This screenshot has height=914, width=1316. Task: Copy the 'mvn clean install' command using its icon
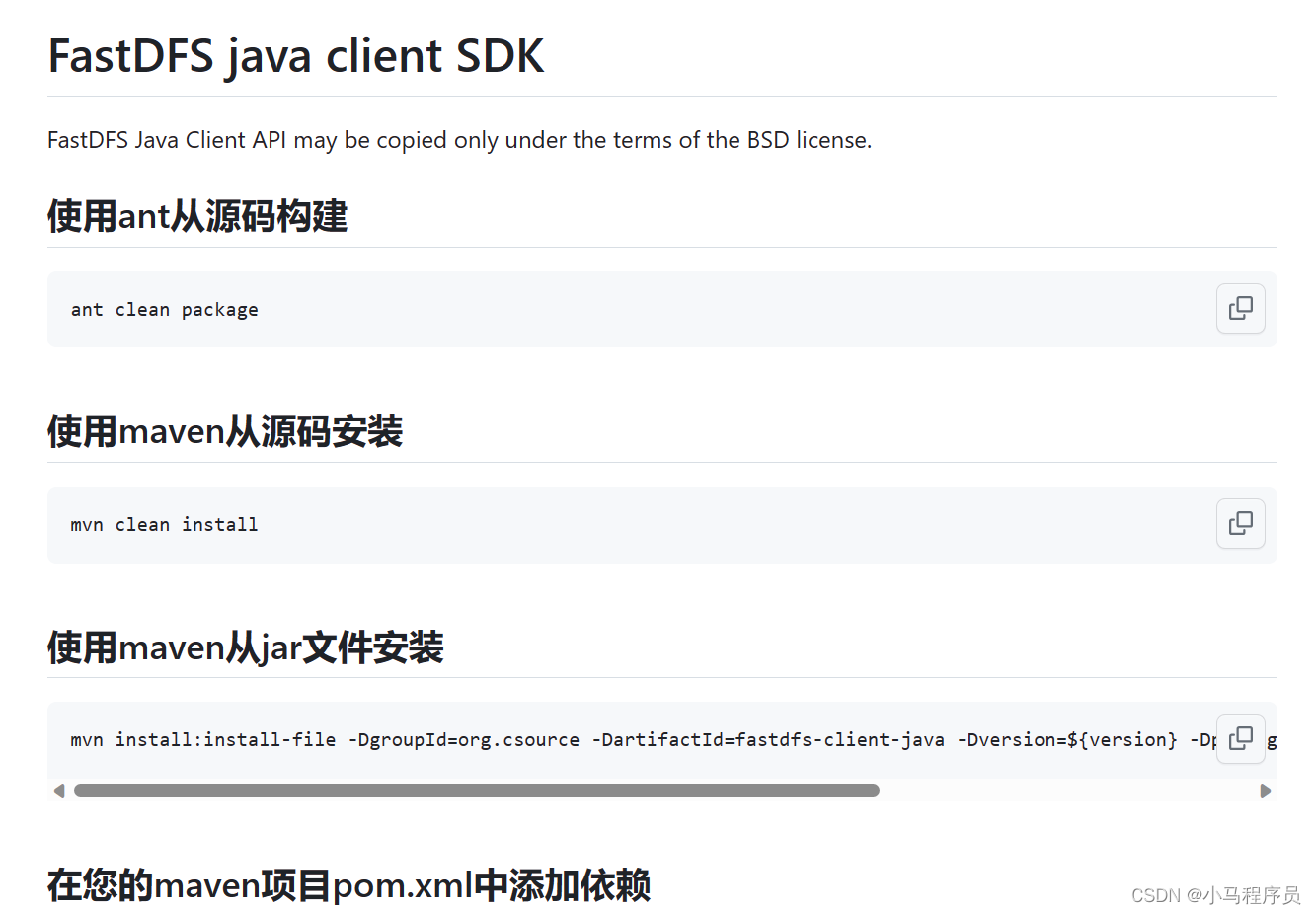tap(1240, 524)
